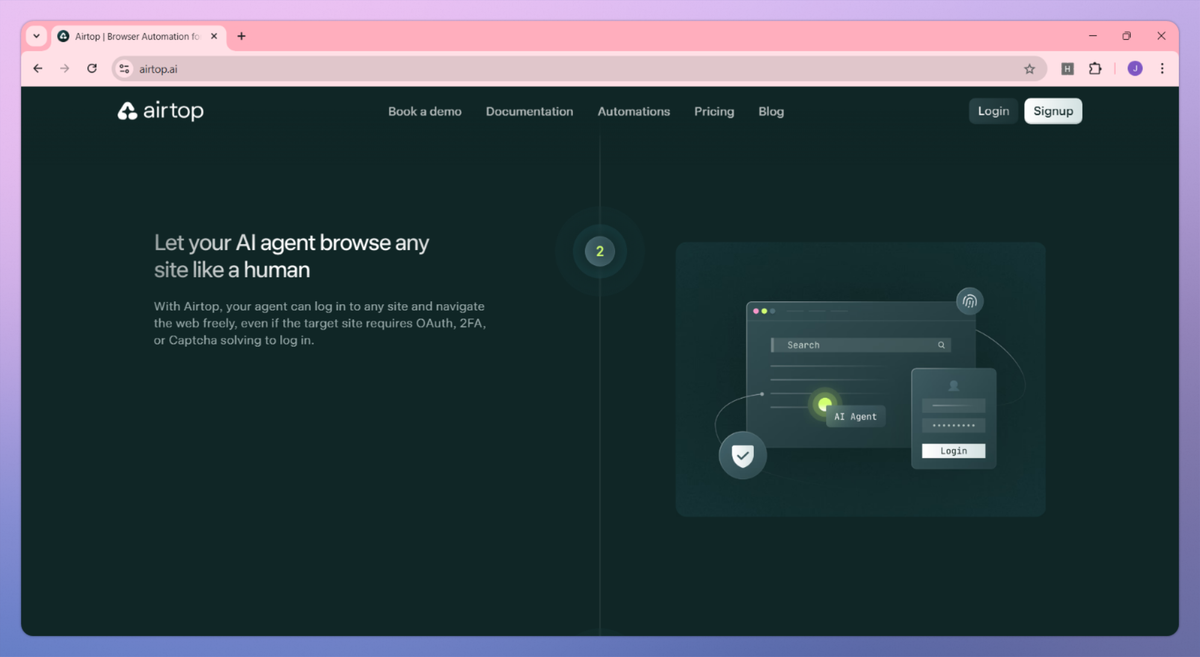Close the Airtop browser tab

pos(214,36)
